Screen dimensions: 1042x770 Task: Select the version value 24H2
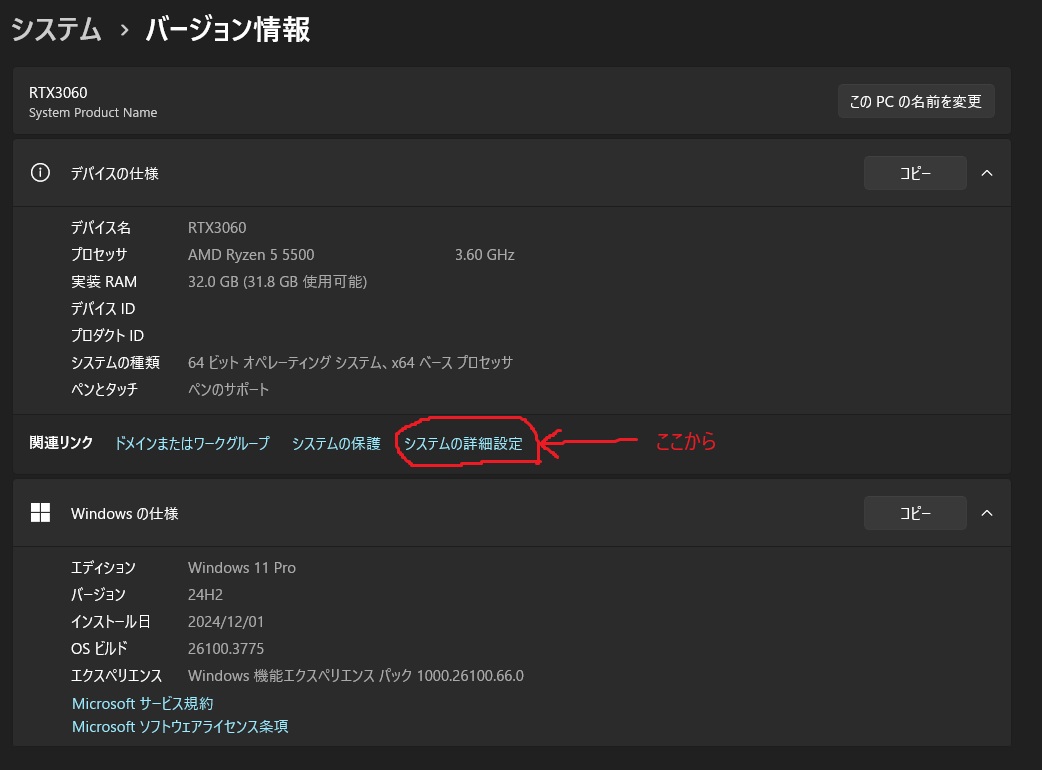205,595
